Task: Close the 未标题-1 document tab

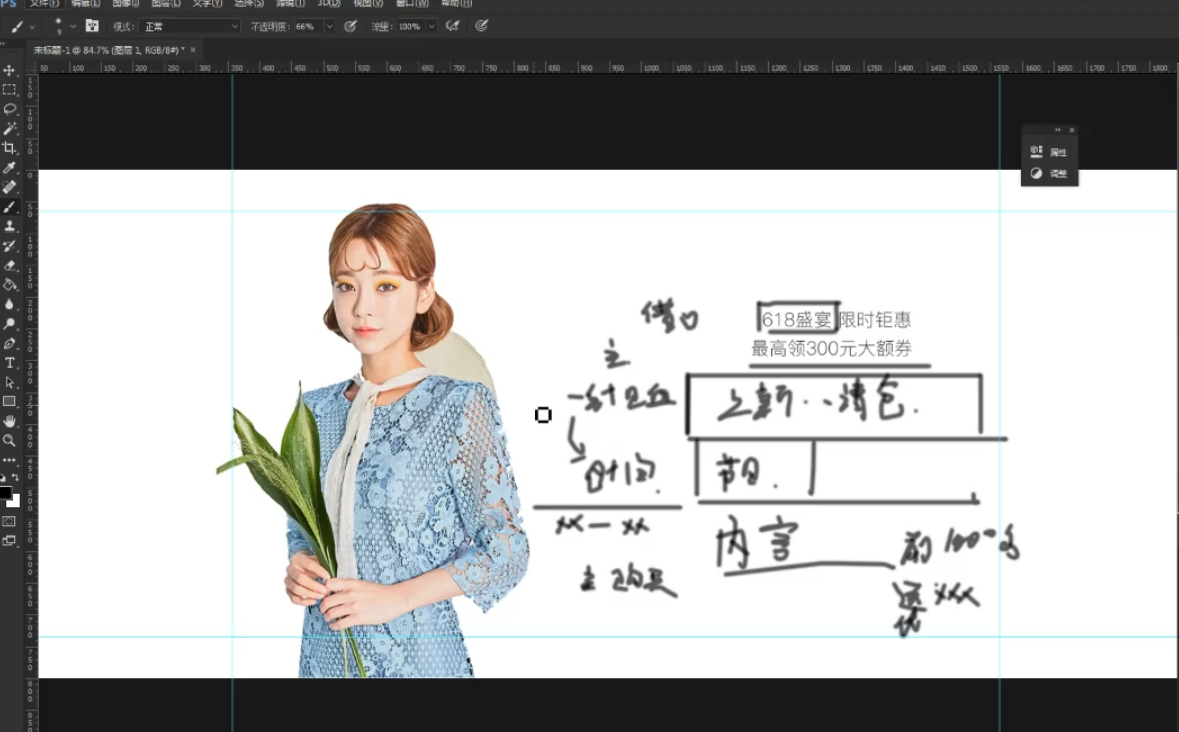Action: click(x=193, y=50)
